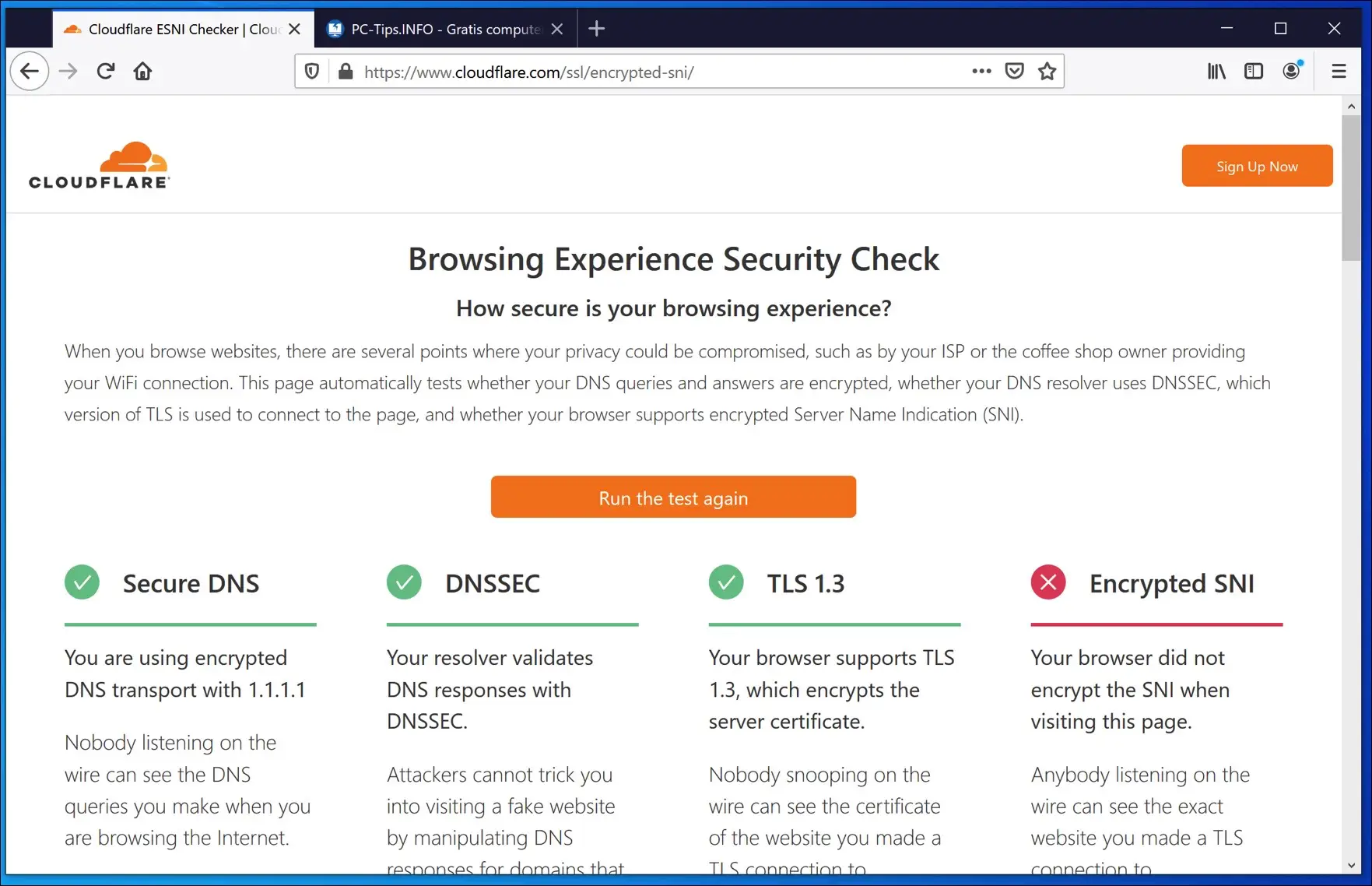The height and width of the screenshot is (886, 1372).
Task: Click the Secure DNS green checkmark
Action: pyautogui.click(x=82, y=582)
